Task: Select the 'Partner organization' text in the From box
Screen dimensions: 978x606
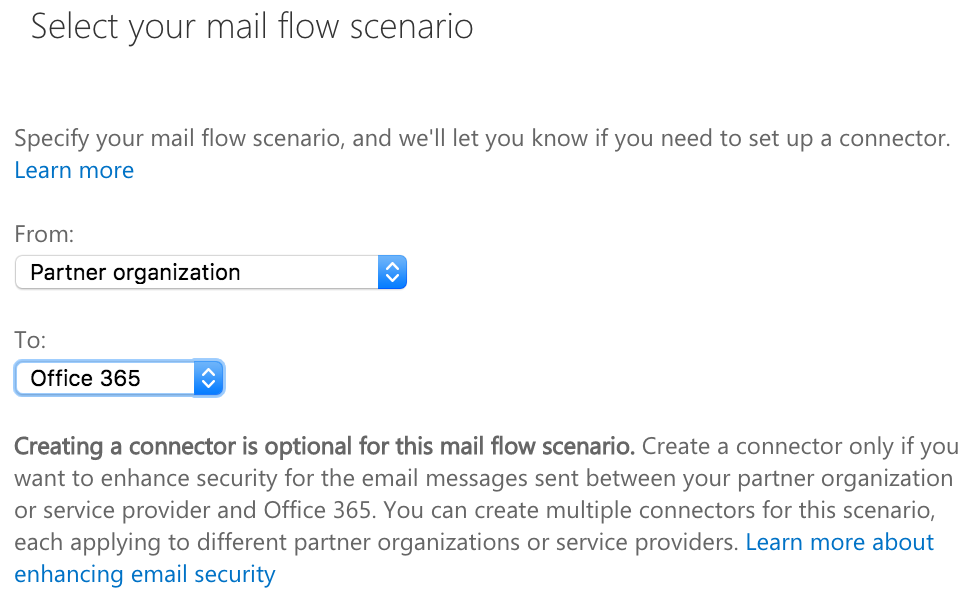Action: (x=136, y=272)
